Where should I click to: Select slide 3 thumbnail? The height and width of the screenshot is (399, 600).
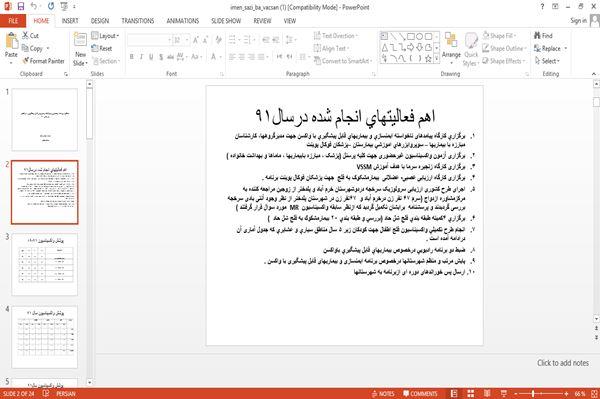[45, 264]
